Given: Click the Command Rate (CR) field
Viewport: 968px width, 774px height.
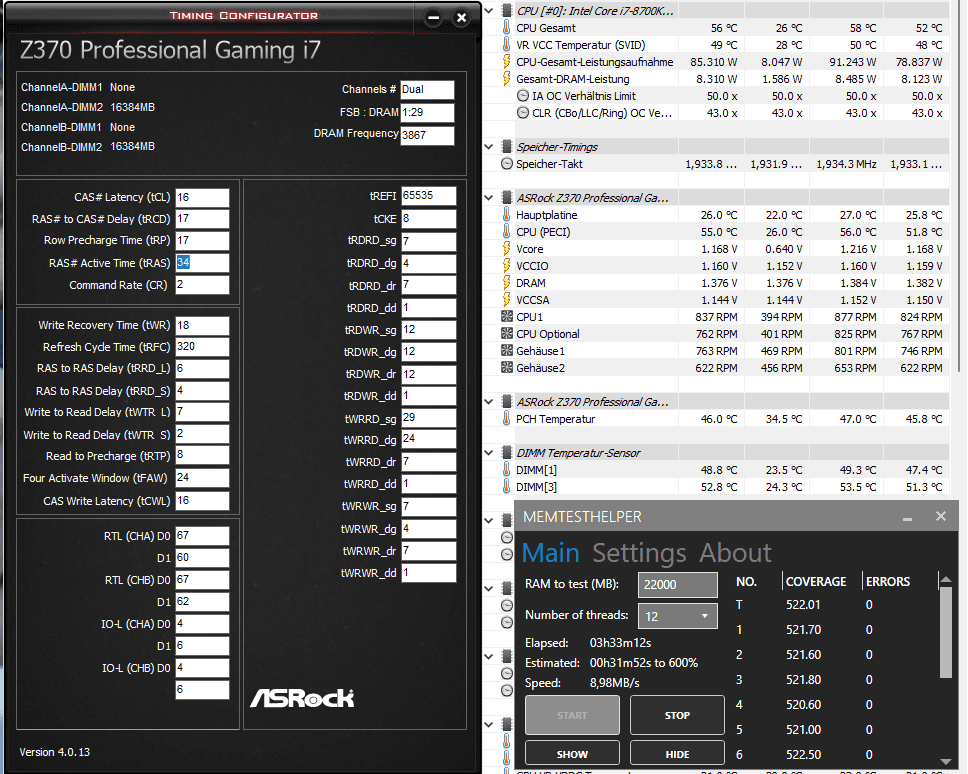Looking at the screenshot, I should pos(202,285).
